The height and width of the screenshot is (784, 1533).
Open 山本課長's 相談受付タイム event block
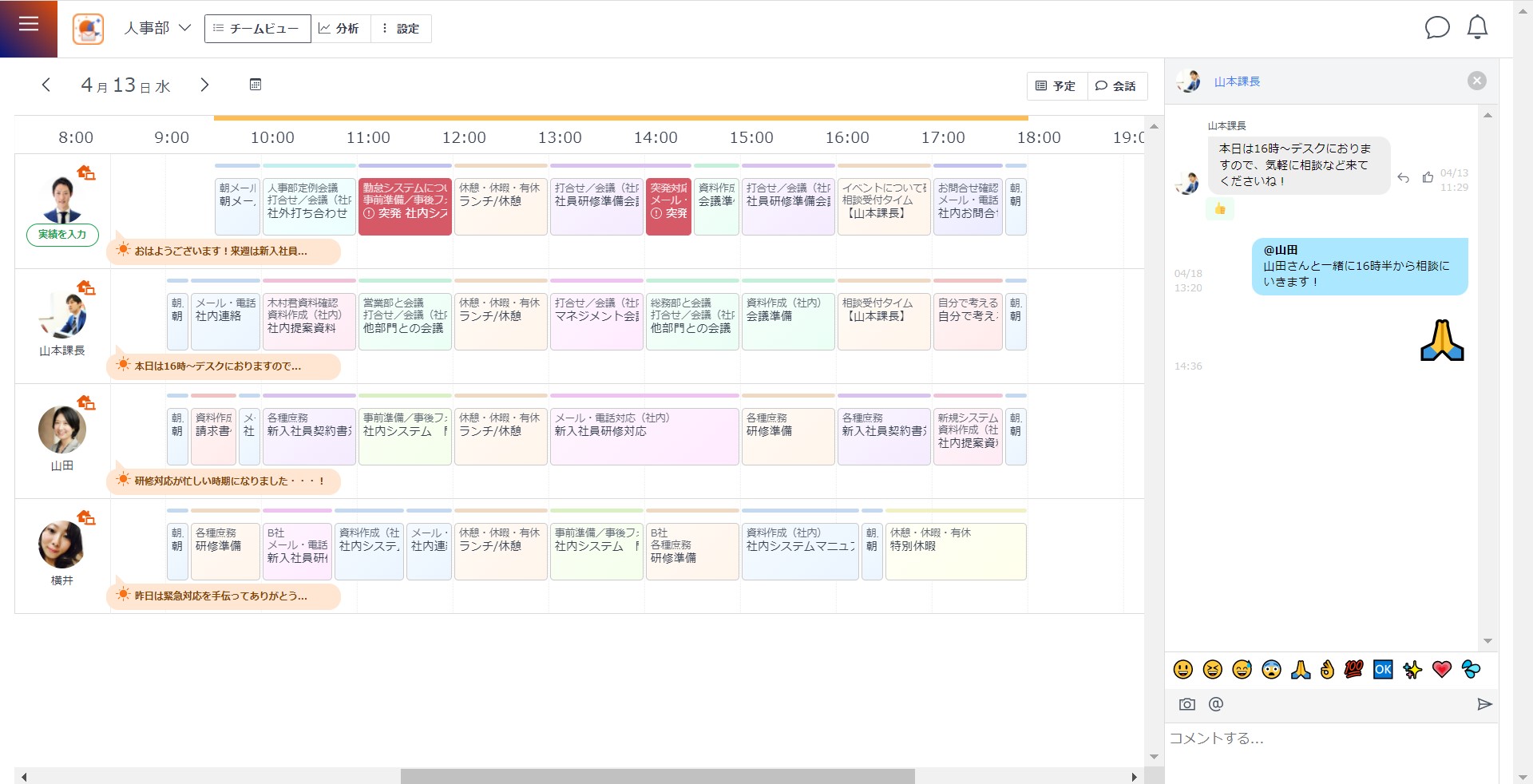click(x=884, y=321)
